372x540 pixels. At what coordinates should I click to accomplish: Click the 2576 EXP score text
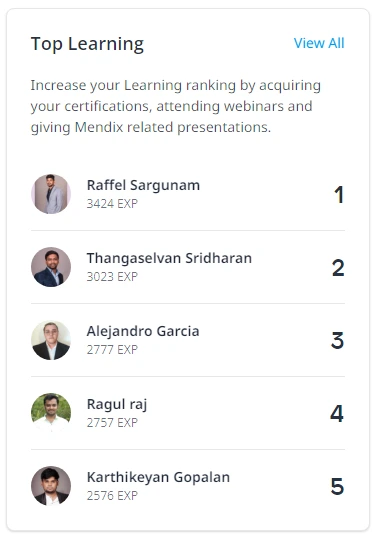(112, 496)
